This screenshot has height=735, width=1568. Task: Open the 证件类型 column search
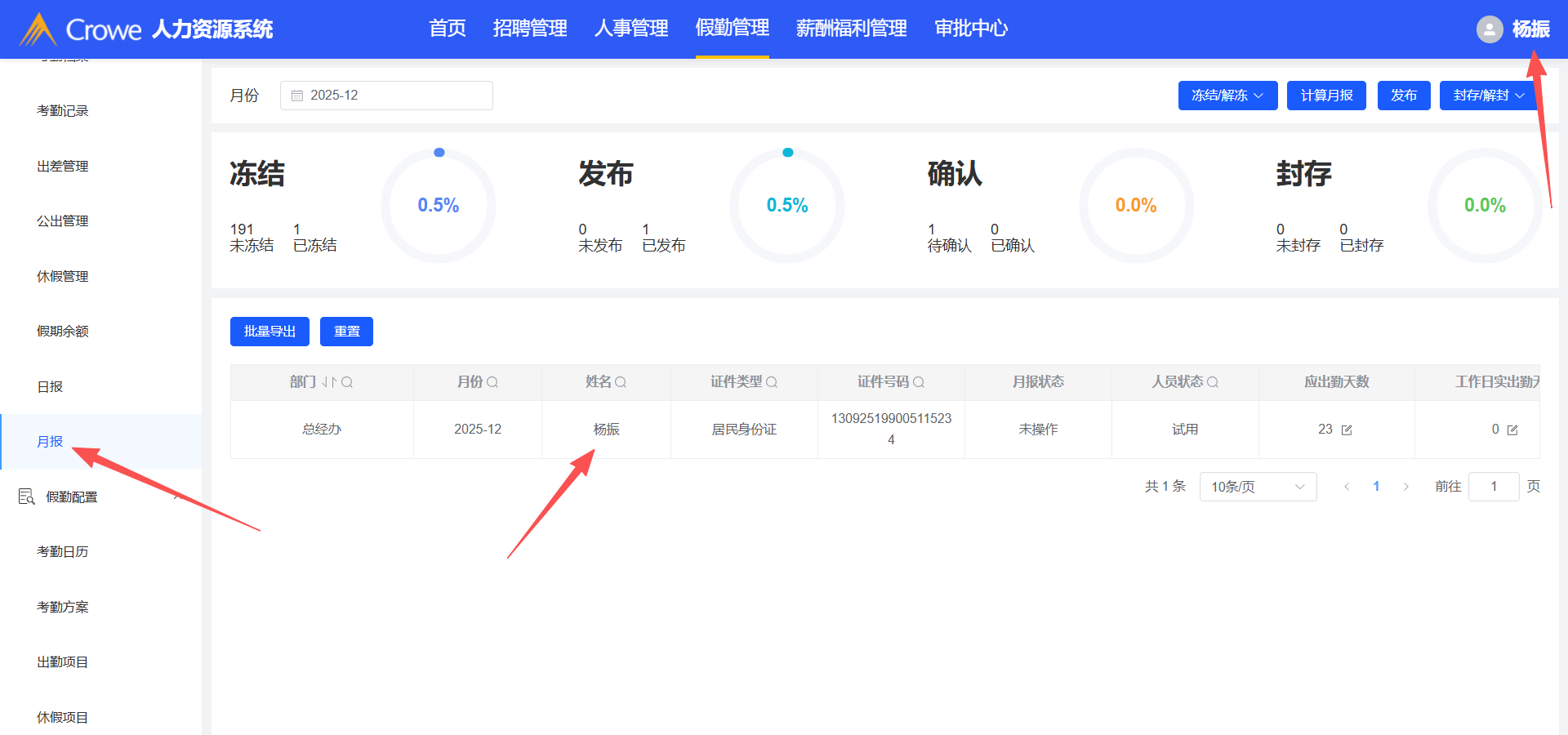772,382
